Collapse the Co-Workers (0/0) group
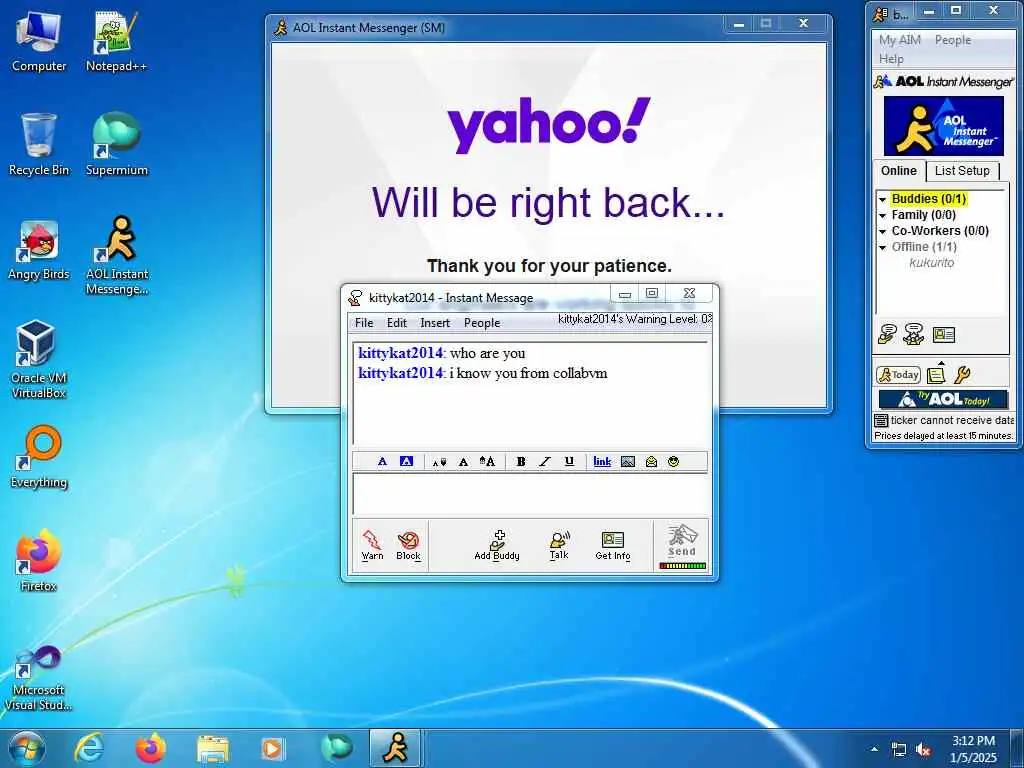 [882, 231]
